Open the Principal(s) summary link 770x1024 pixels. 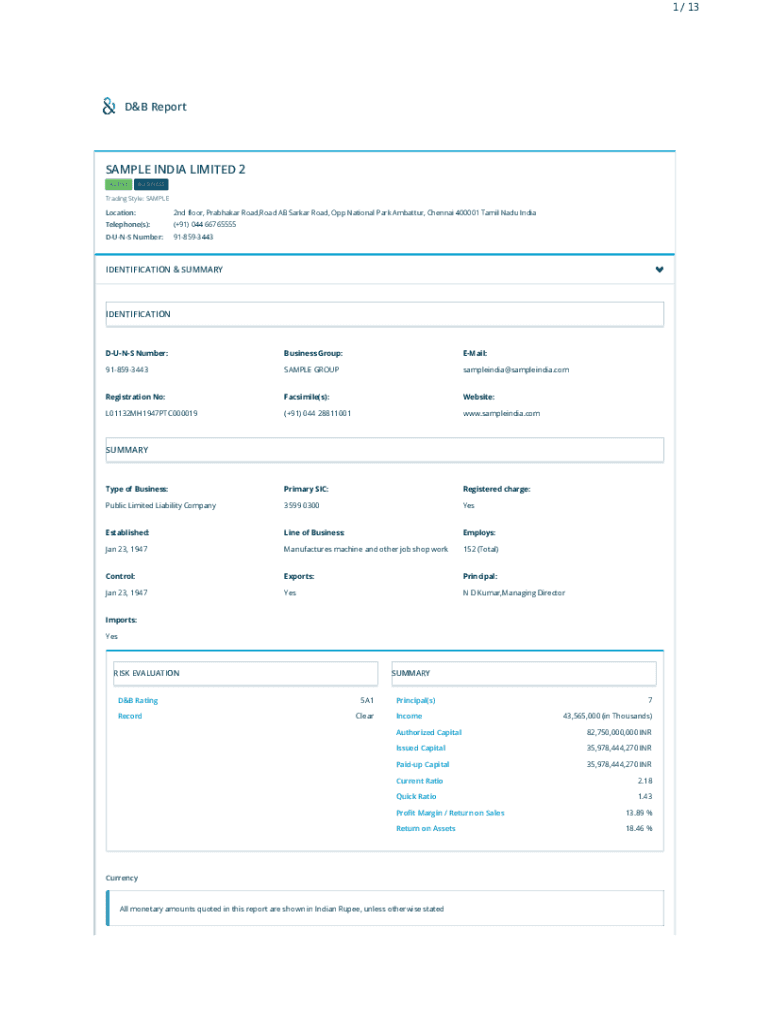point(415,700)
